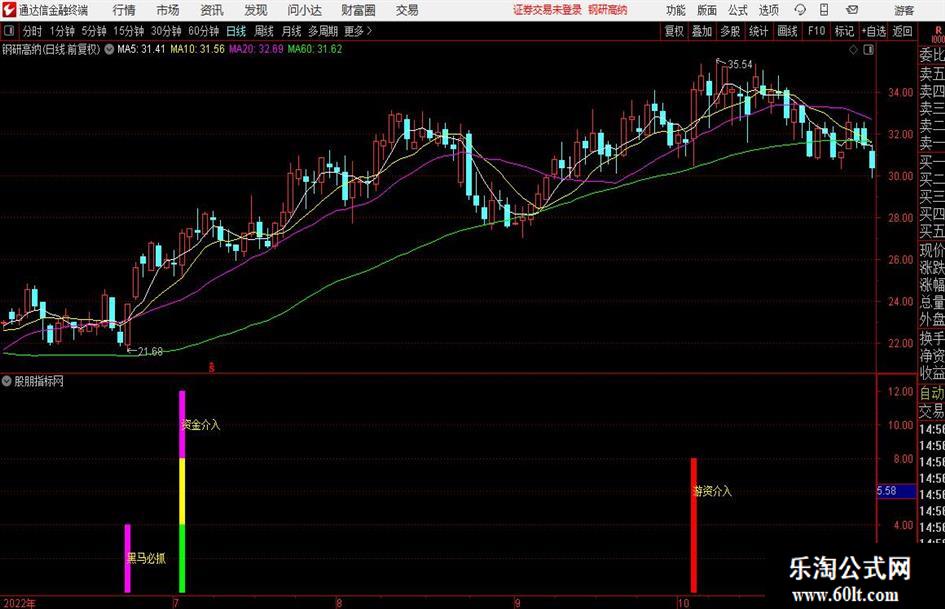Open the 行情 menu
Screen dimensions: 945x609
point(124,10)
